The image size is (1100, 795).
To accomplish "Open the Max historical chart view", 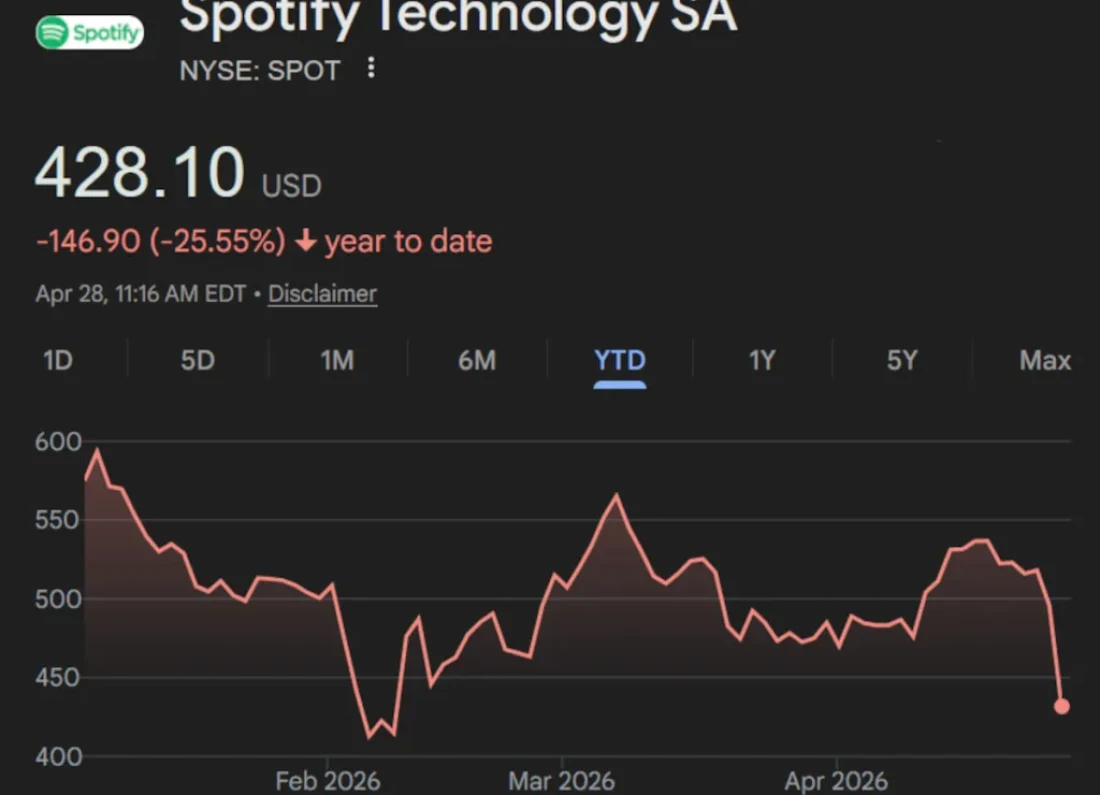I will 1044,360.
